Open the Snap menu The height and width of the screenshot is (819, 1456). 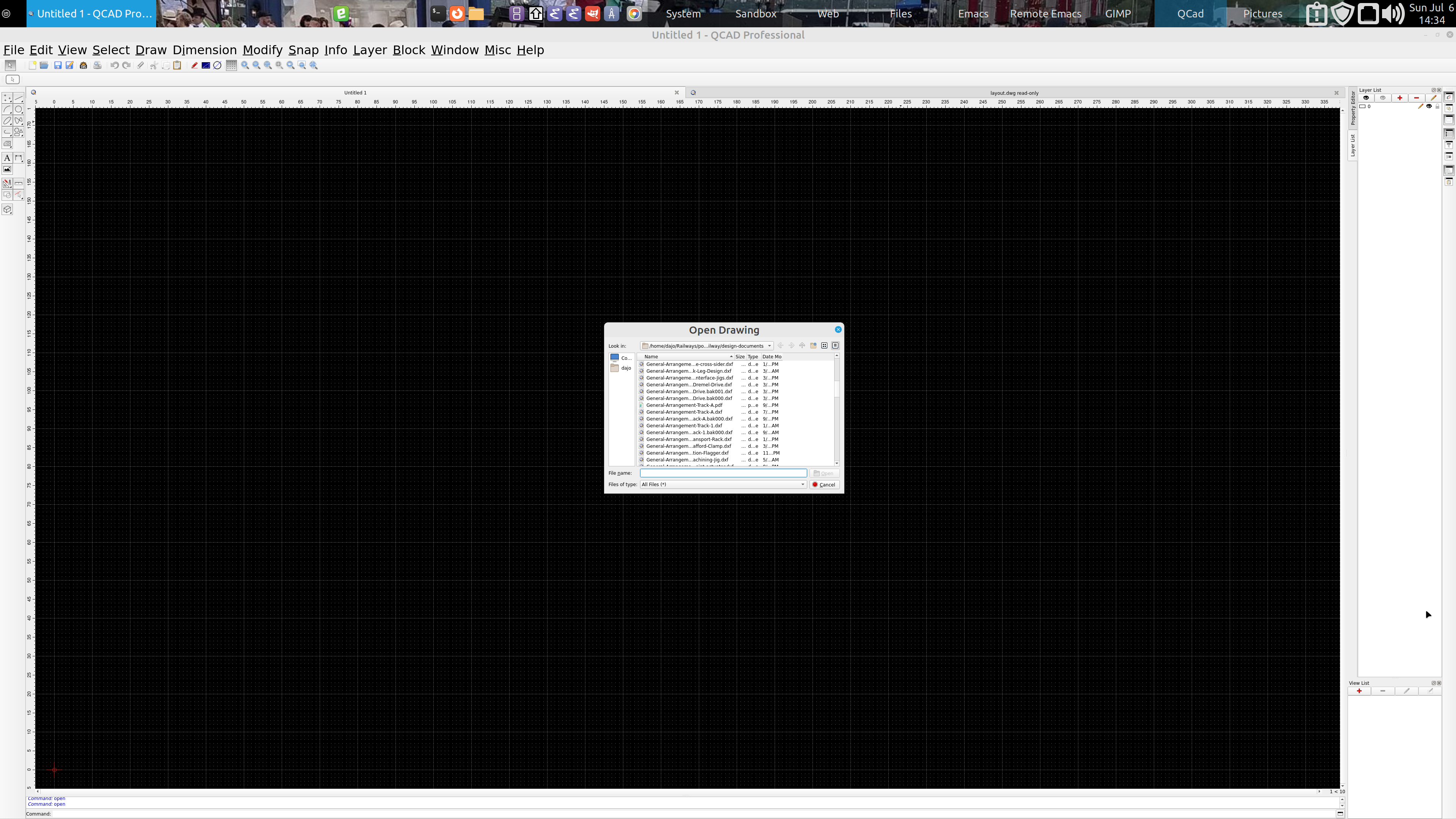pos(303,50)
